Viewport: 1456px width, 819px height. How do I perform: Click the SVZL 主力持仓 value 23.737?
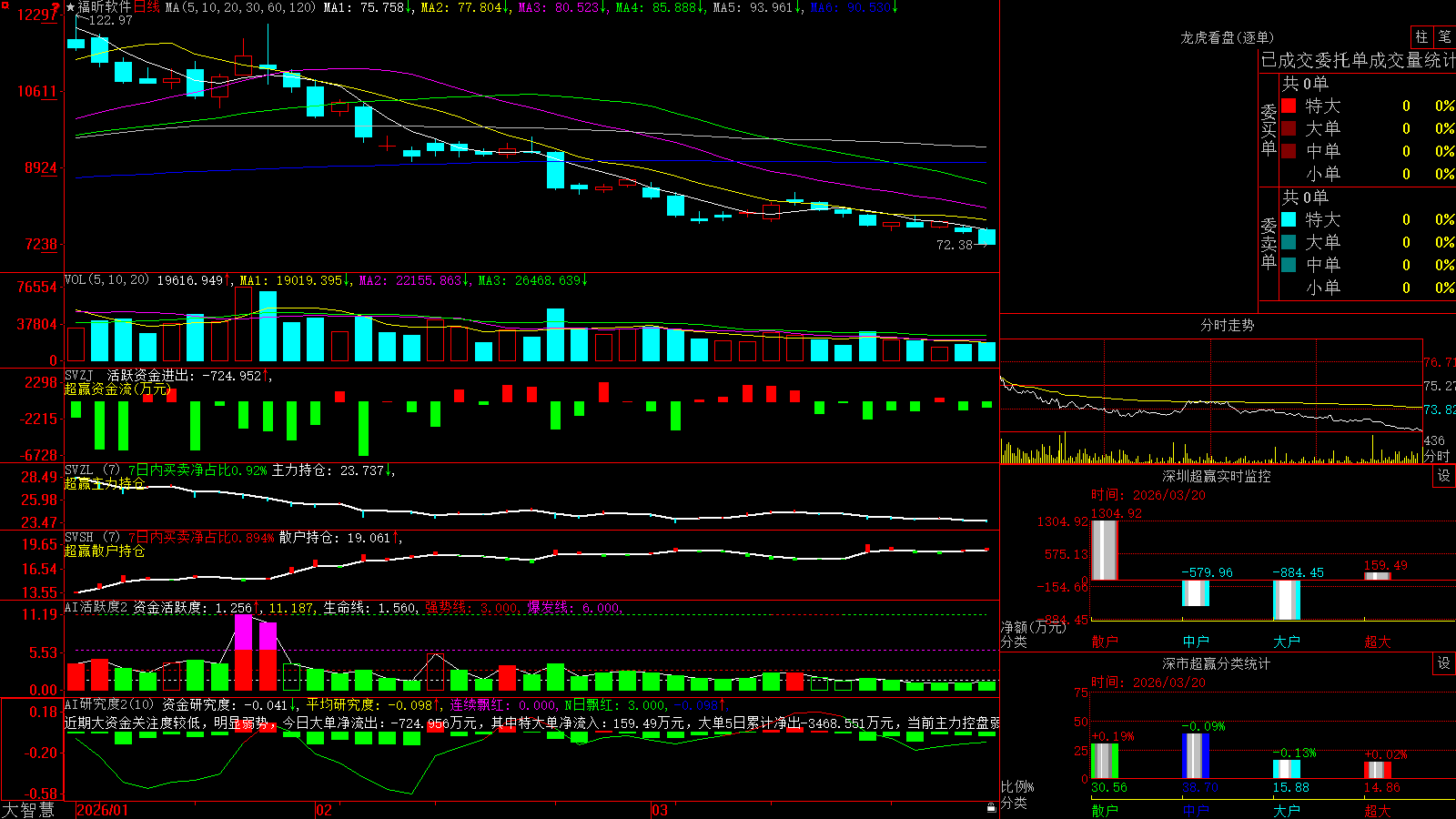coord(362,470)
